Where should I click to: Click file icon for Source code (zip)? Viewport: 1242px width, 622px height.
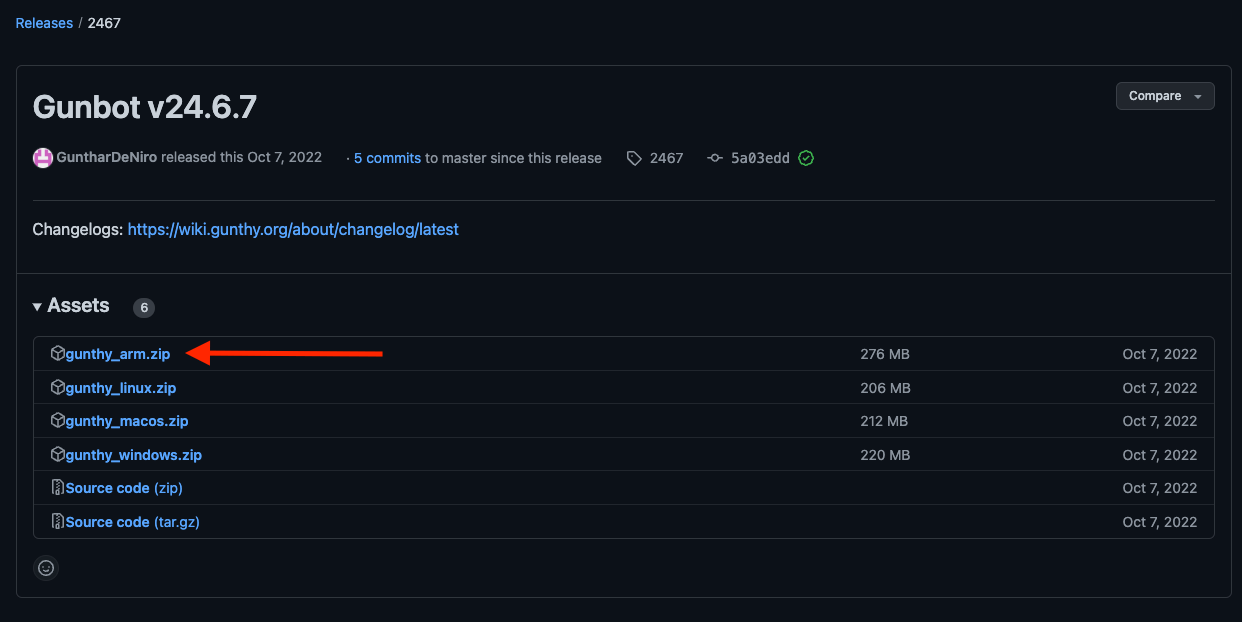58,487
